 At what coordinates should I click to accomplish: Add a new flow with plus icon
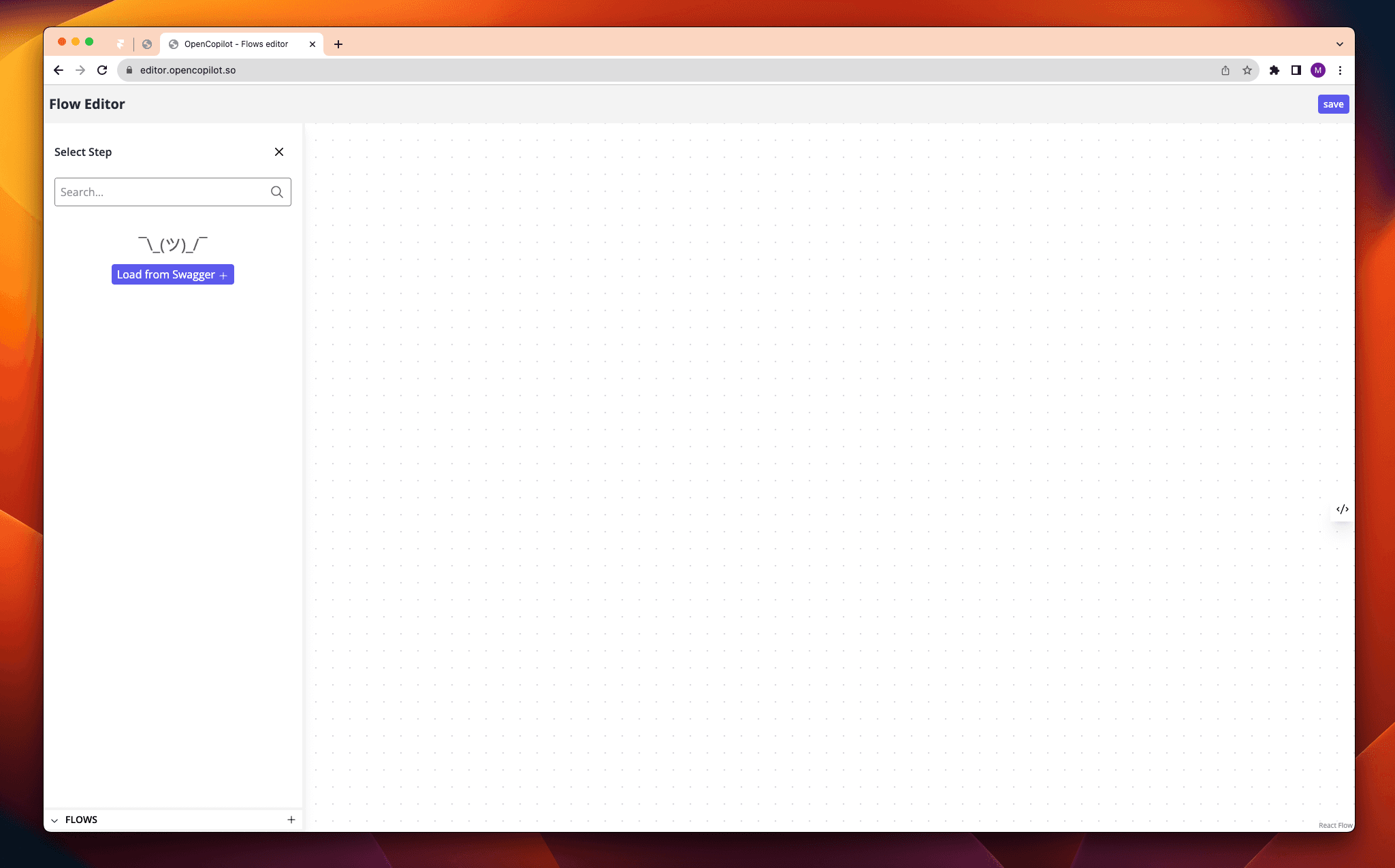pyautogui.click(x=291, y=820)
